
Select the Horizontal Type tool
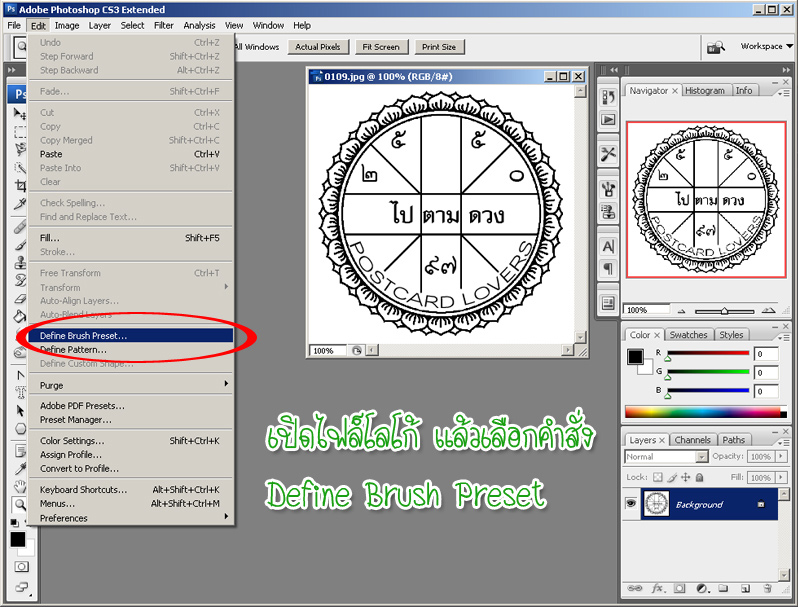click(20, 392)
